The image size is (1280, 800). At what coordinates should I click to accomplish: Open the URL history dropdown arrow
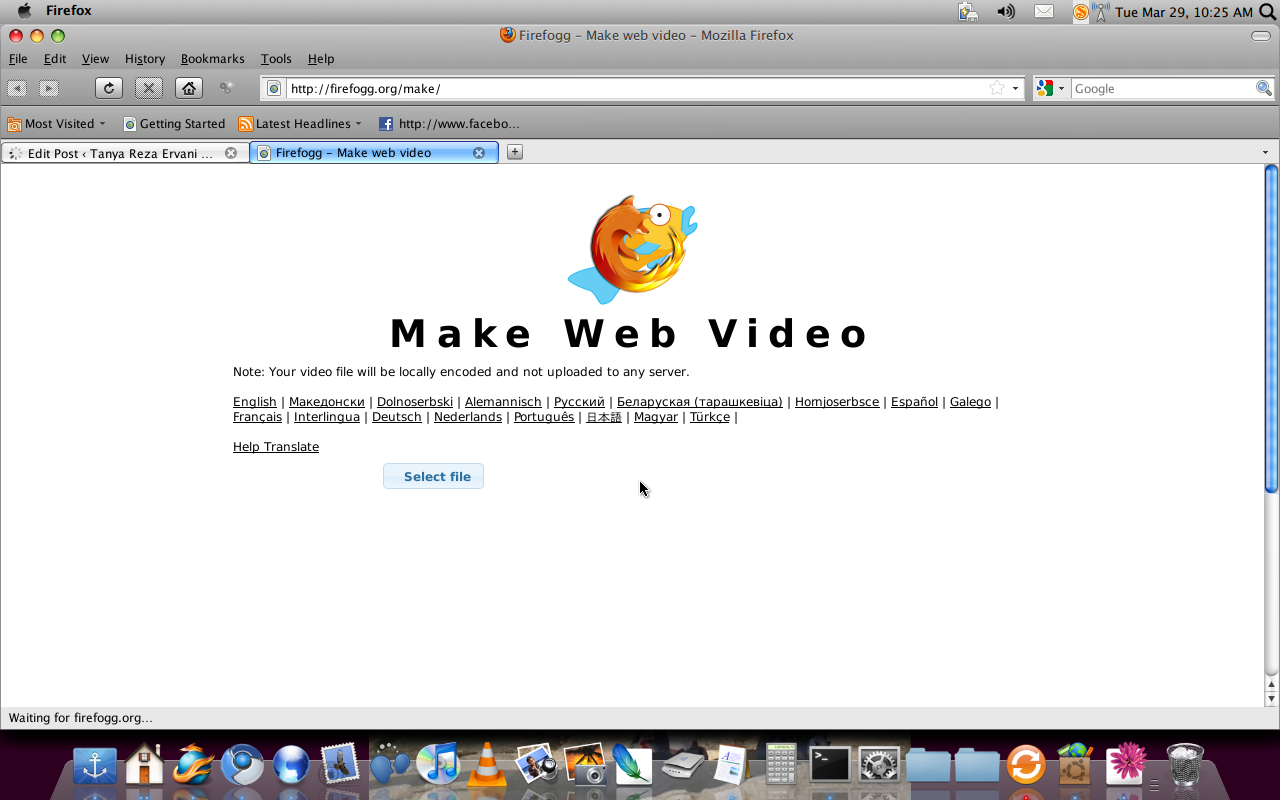pyautogui.click(x=1015, y=88)
